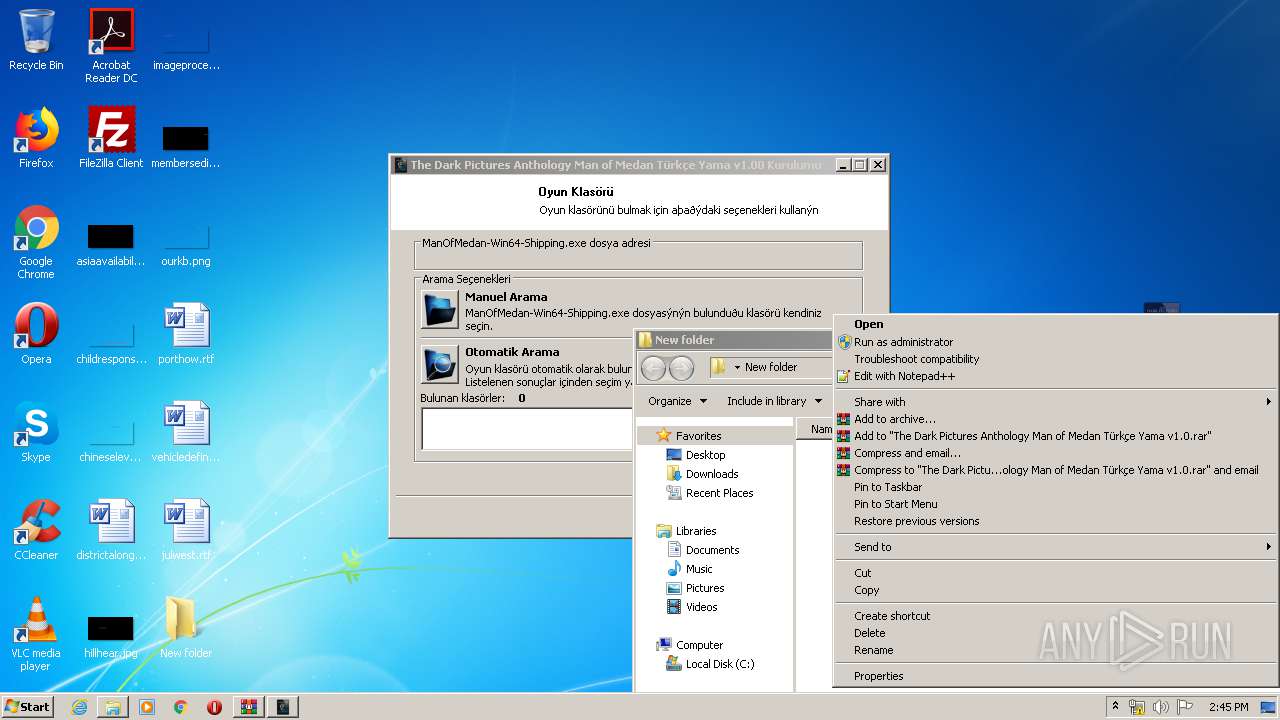Choose Rename in context menu
The height and width of the screenshot is (720, 1280).
(x=1055, y=650)
